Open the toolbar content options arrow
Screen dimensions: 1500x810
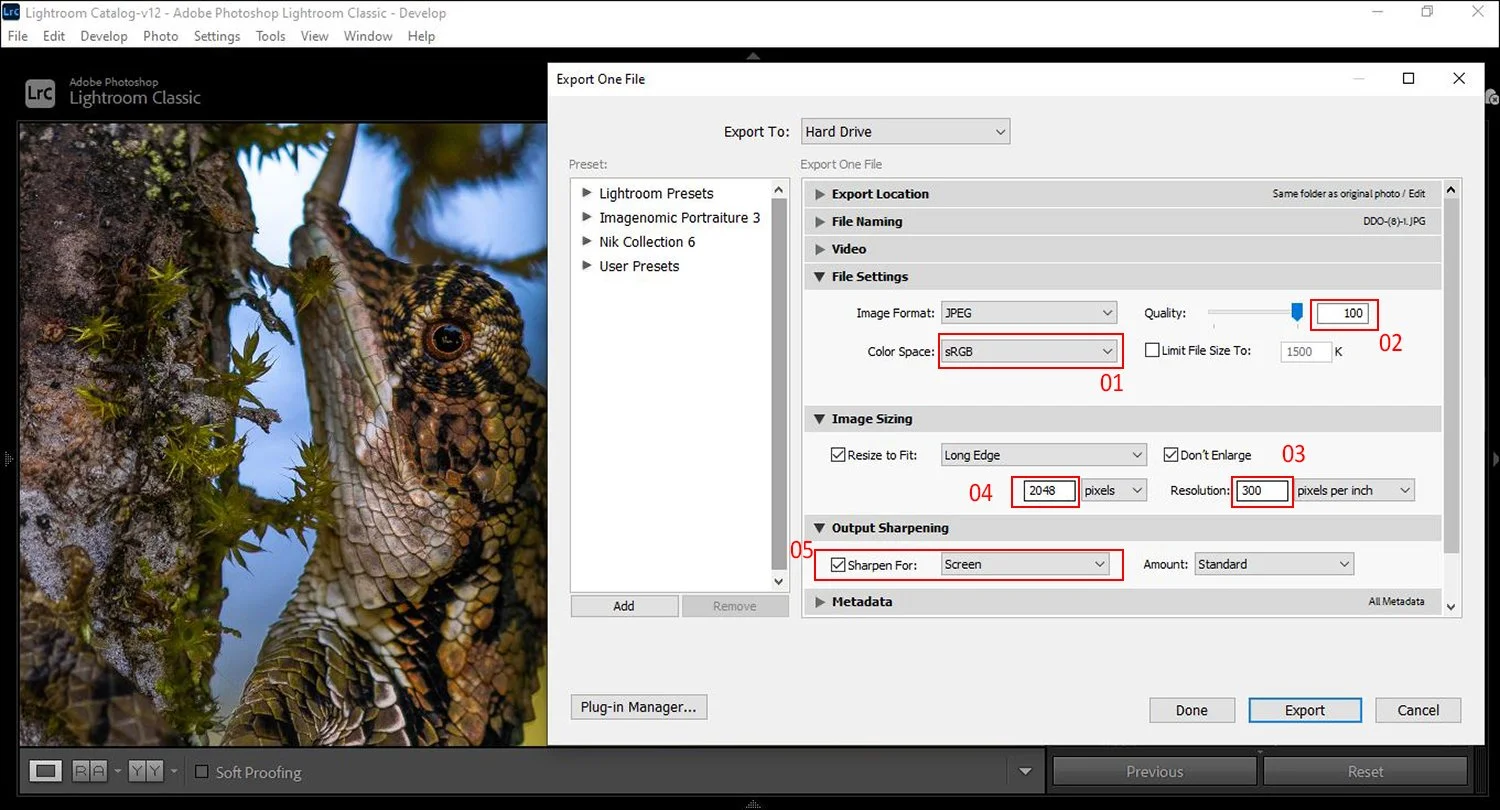pos(1025,772)
